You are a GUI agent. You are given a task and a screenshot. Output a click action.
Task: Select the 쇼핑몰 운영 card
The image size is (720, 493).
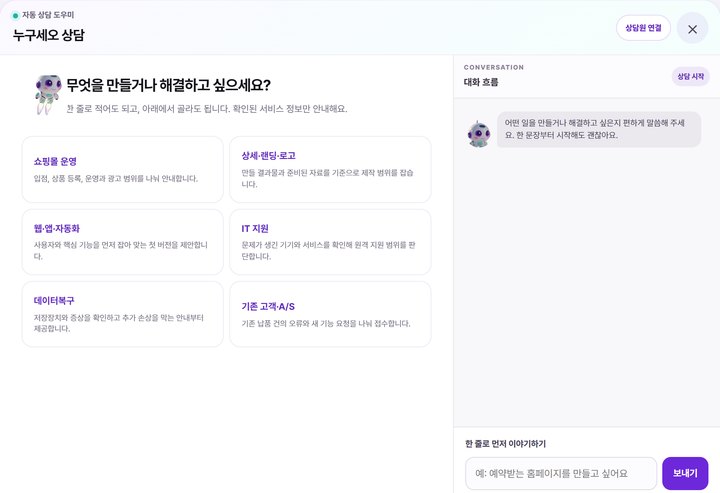123,169
